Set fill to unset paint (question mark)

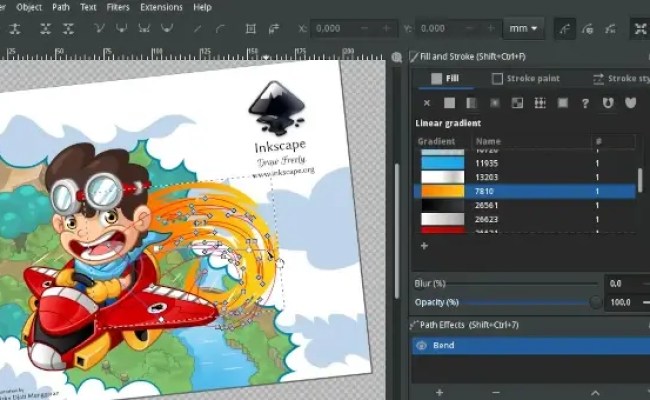coord(585,103)
